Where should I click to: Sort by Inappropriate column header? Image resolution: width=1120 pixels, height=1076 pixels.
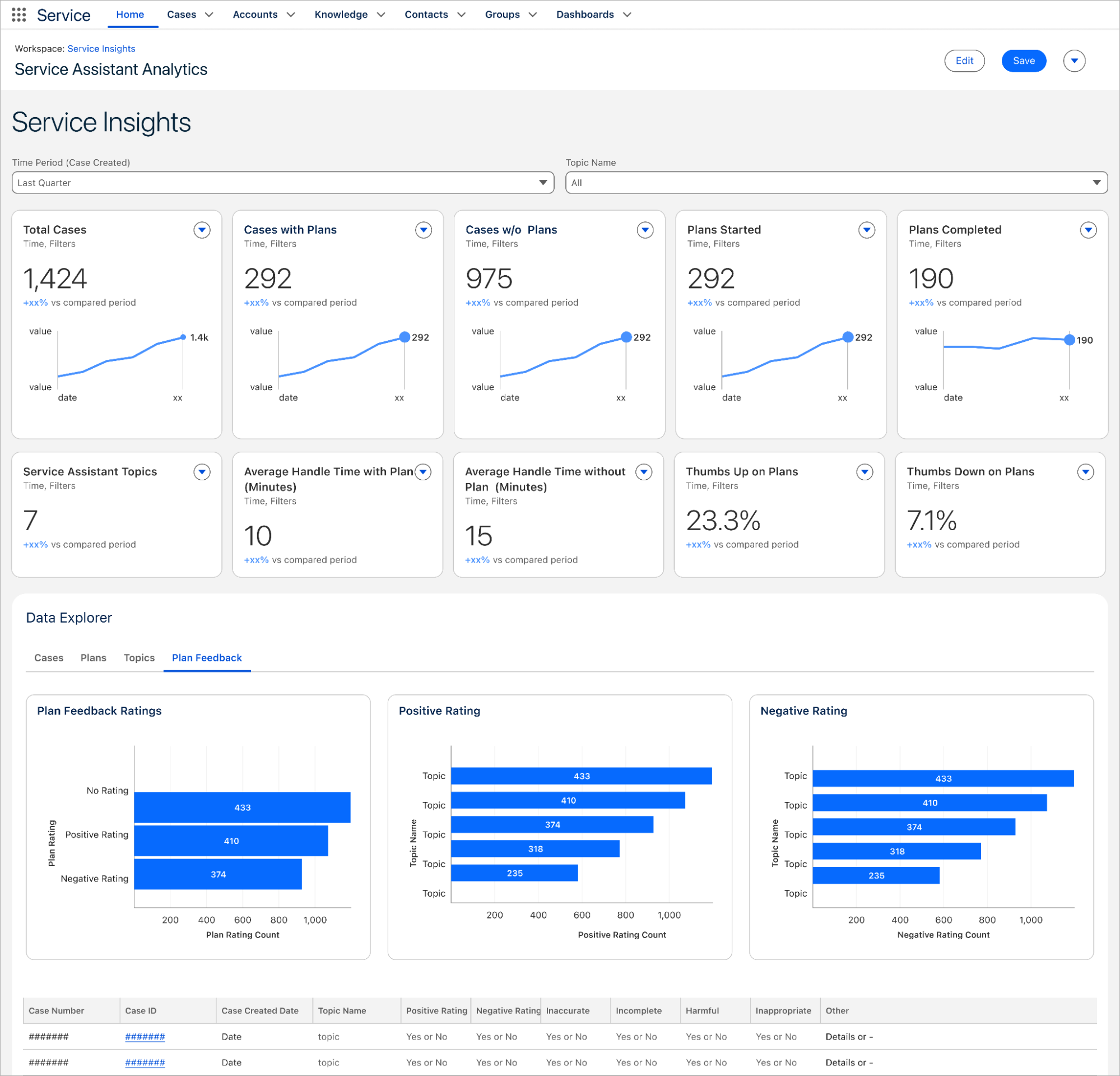tap(785, 1012)
